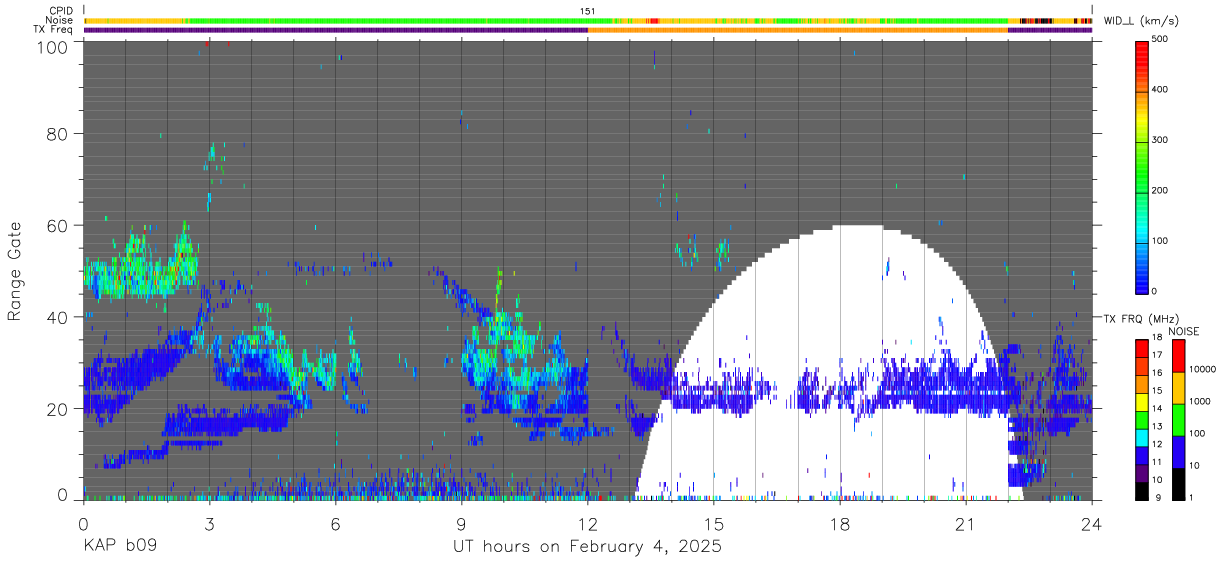The width and height of the screenshot is (1228, 567).
Task: Click the Noise row label at top left
Action: [x=60, y=20]
